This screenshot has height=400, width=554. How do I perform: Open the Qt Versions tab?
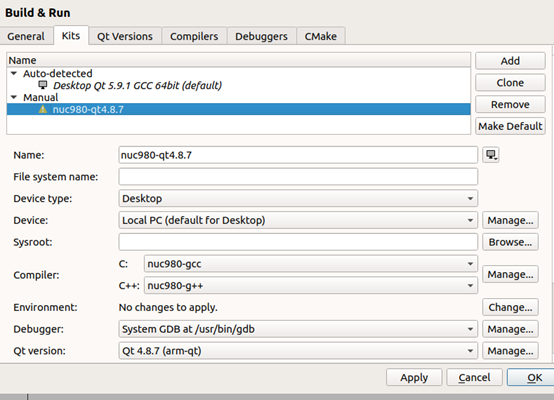(x=125, y=36)
